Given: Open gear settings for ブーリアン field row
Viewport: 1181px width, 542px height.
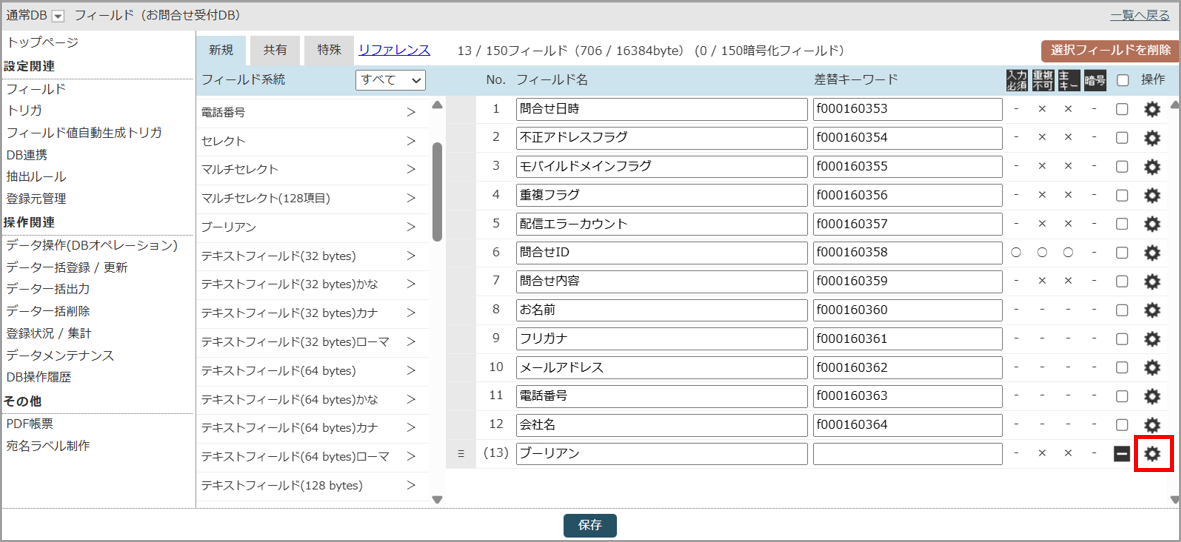Looking at the screenshot, I should (x=1152, y=454).
